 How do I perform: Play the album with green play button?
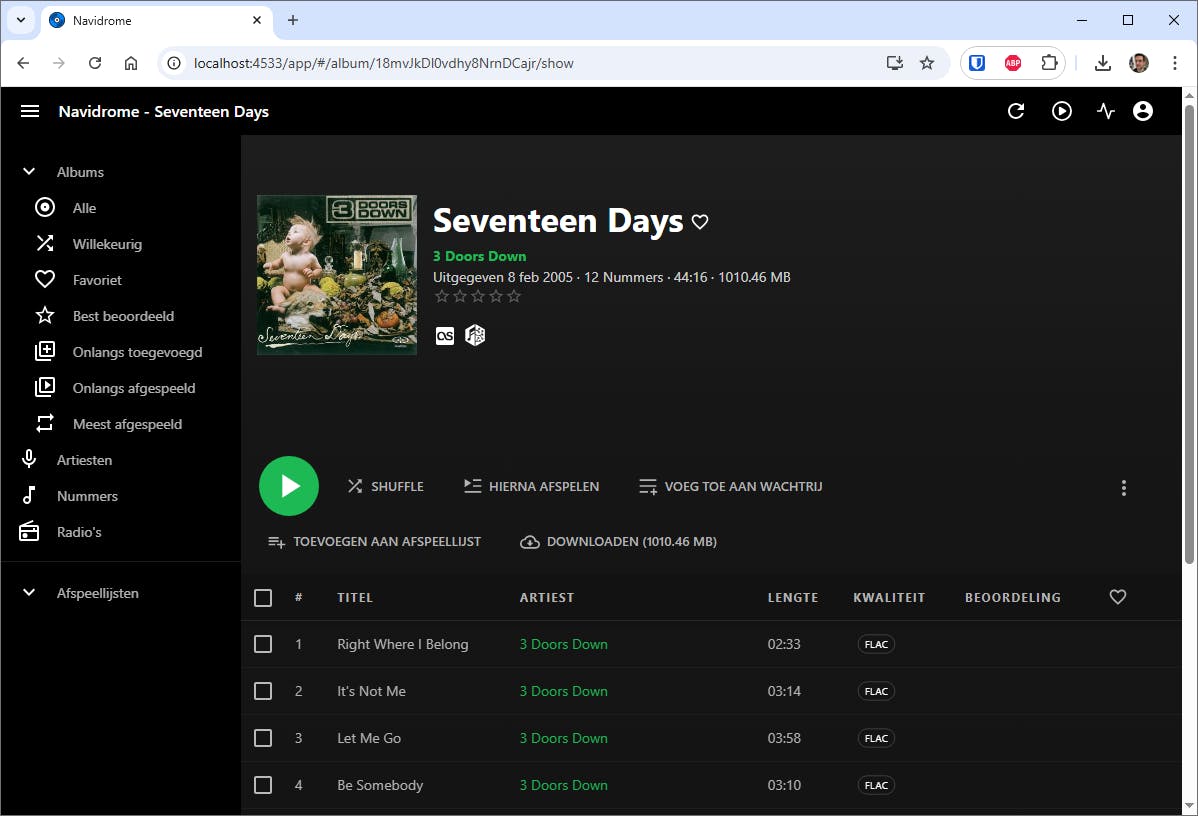coord(289,486)
